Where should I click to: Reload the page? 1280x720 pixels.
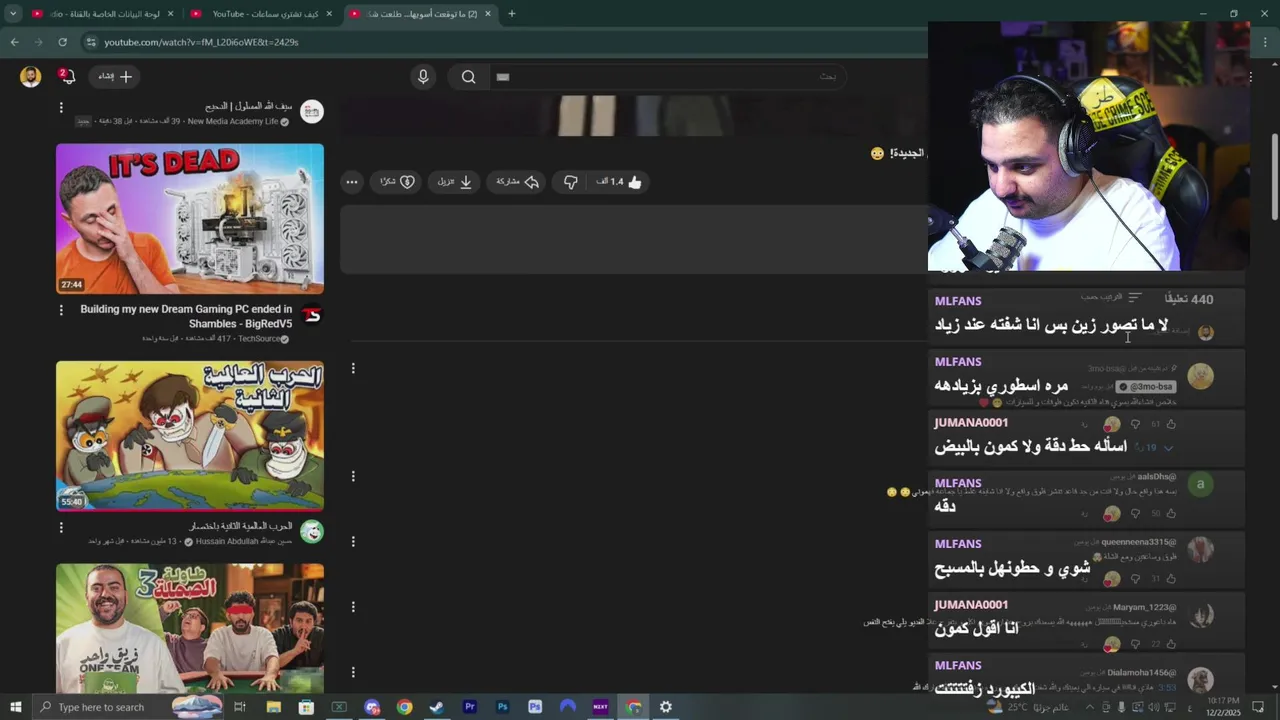(x=62, y=42)
